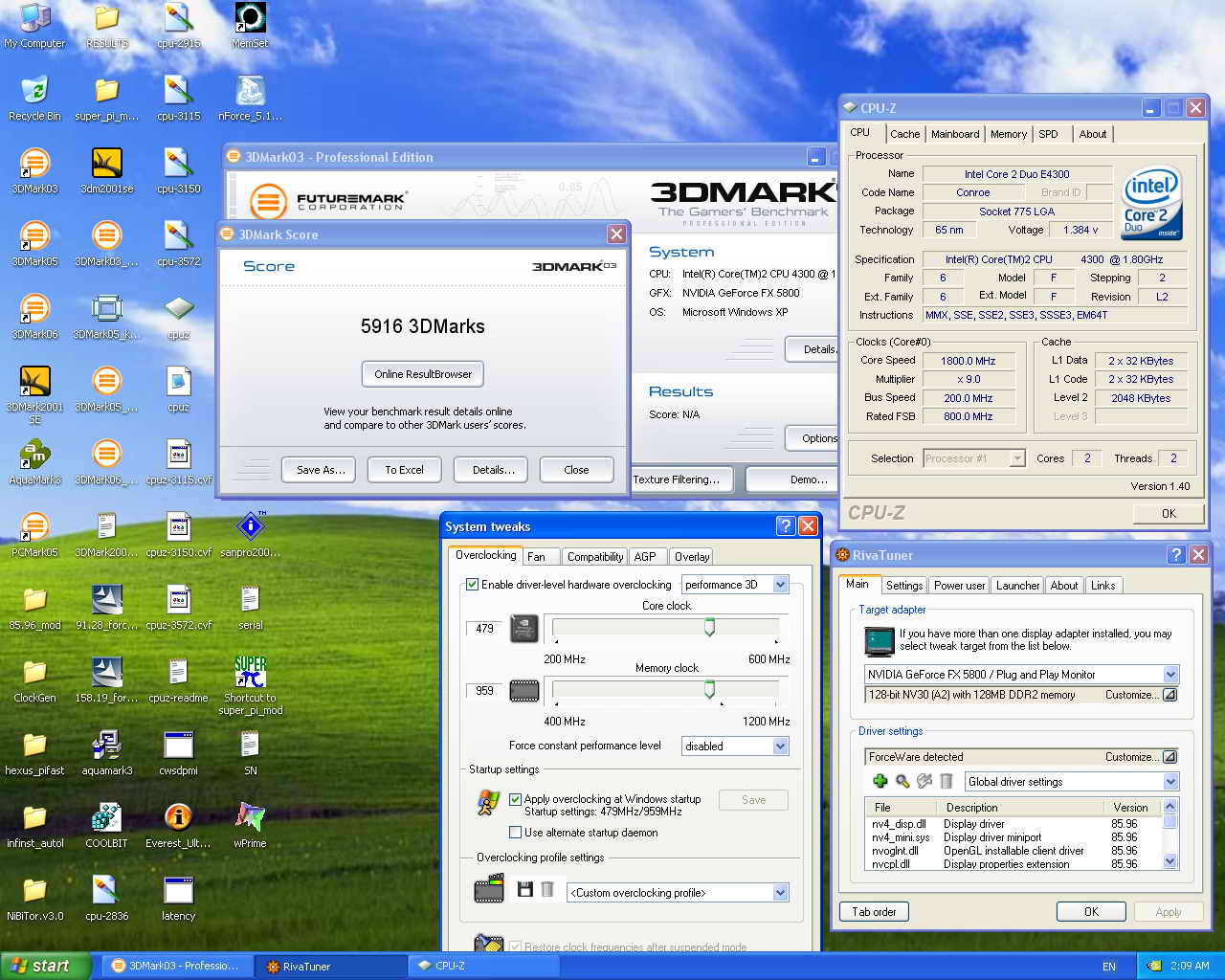Launch the COOLBIT desktop icon
This screenshot has width=1225, height=980.
106,826
